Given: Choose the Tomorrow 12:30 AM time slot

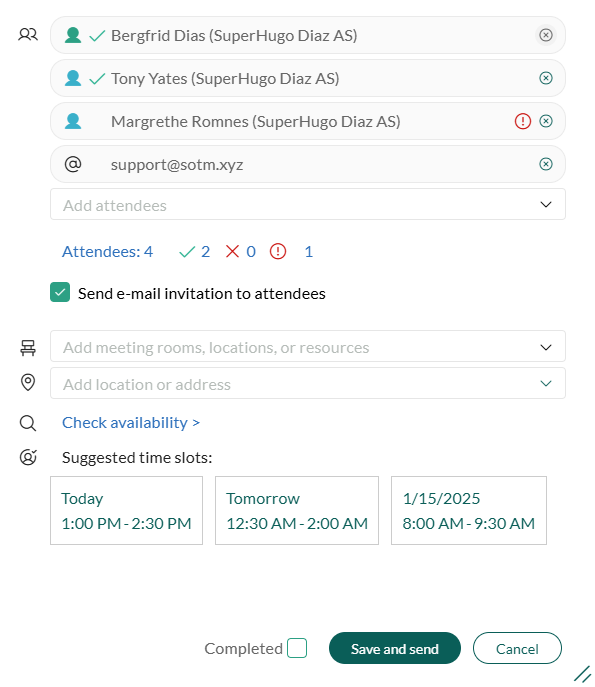Looking at the screenshot, I should point(297,510).
